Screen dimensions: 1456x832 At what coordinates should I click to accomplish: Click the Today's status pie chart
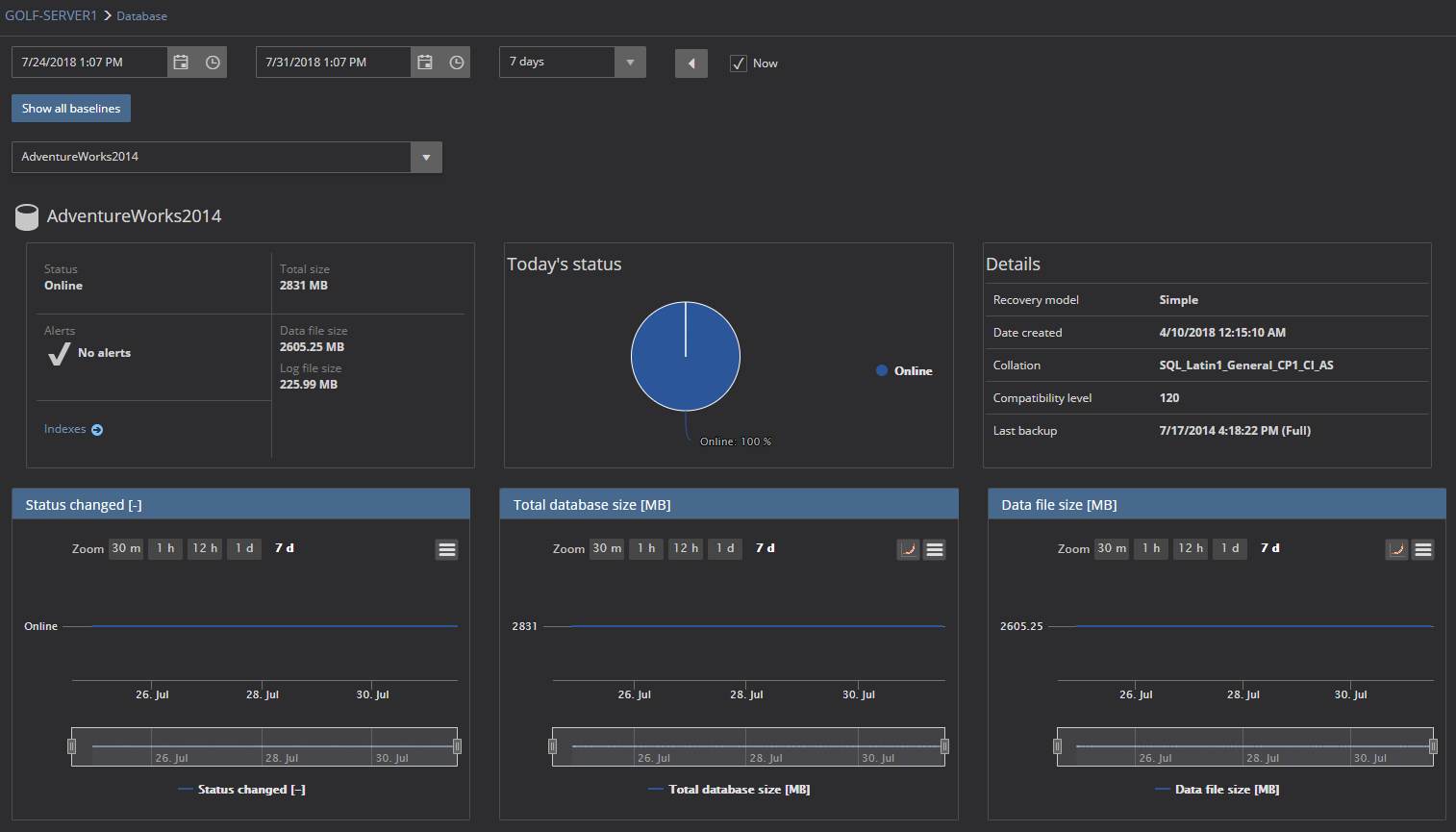[x=686, y=357]
